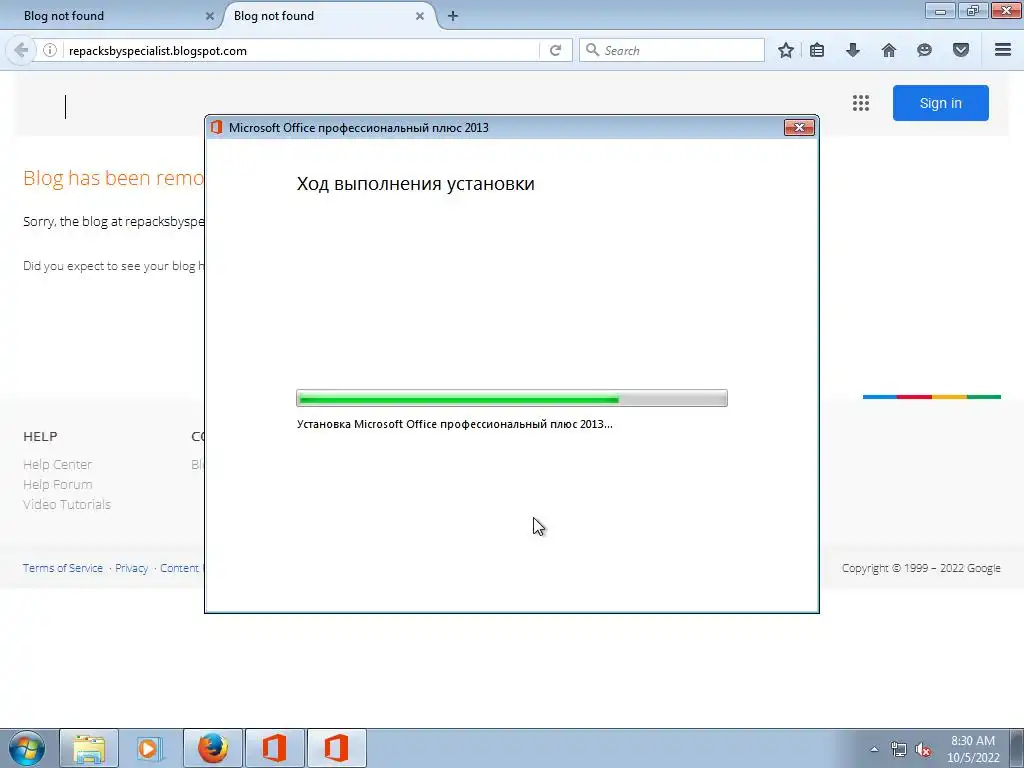1024x768 pixels.
Task: Open Firefox hamburger menu
Action: [1003, 50]
